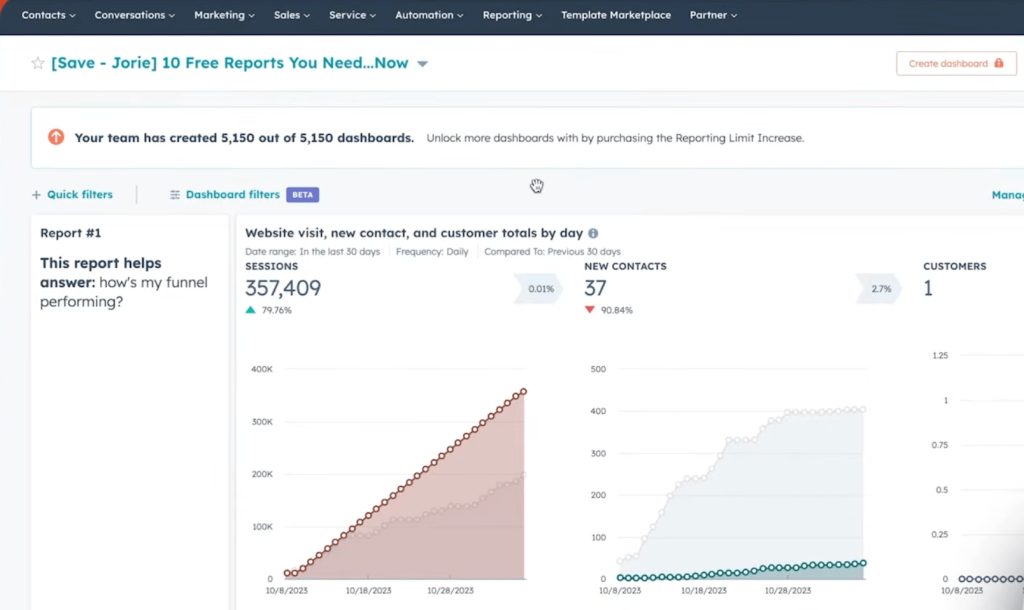Screen dimensions: 1024x610
Task: Click the 'Frequency: Daily' text
Action: click(432, 251)
